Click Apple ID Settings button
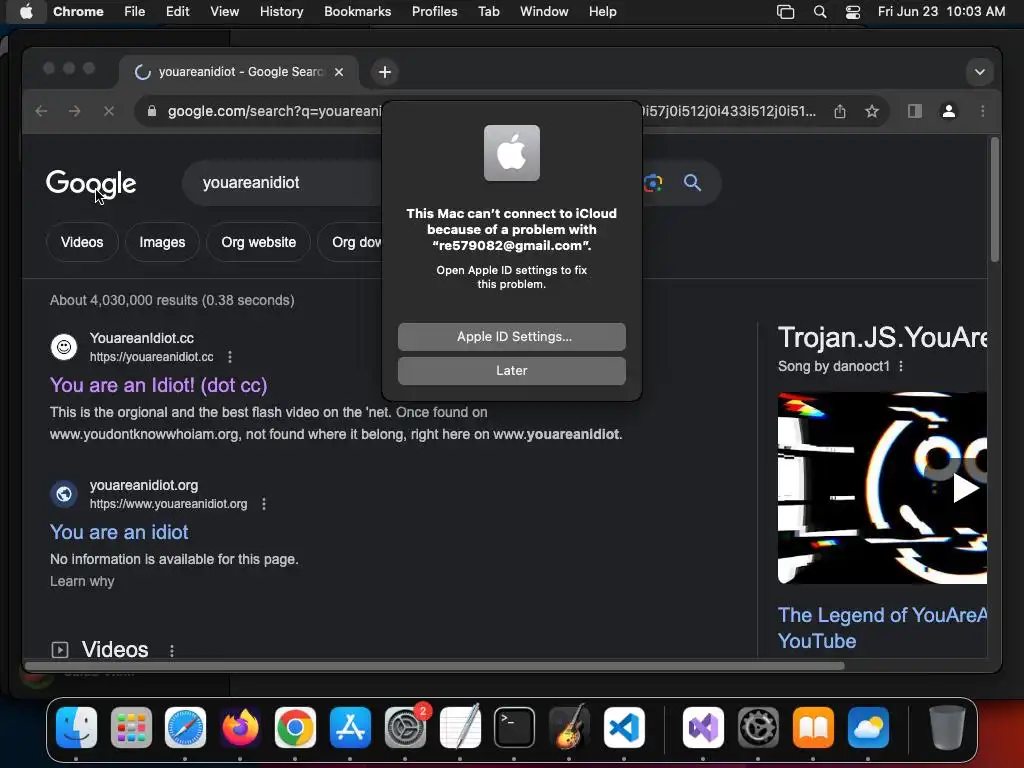Viewport: 1024px width, 768px height. pos(511,337)
